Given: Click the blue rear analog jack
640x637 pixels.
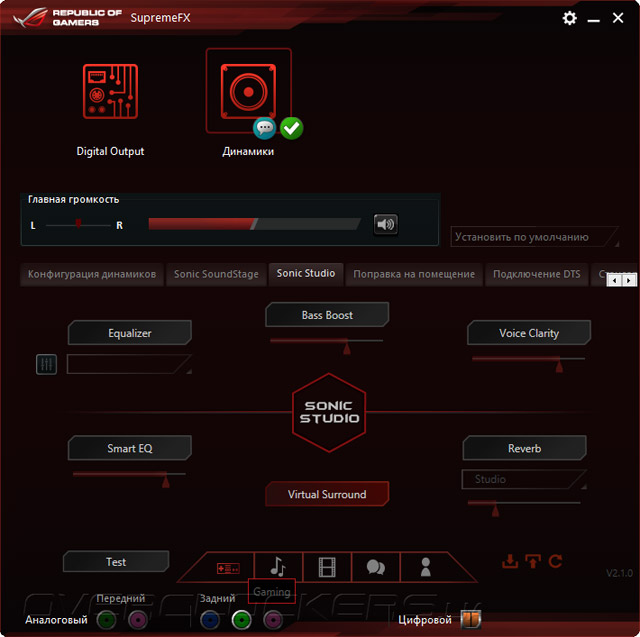Looking at the screenshot, I should coord(210,620).
